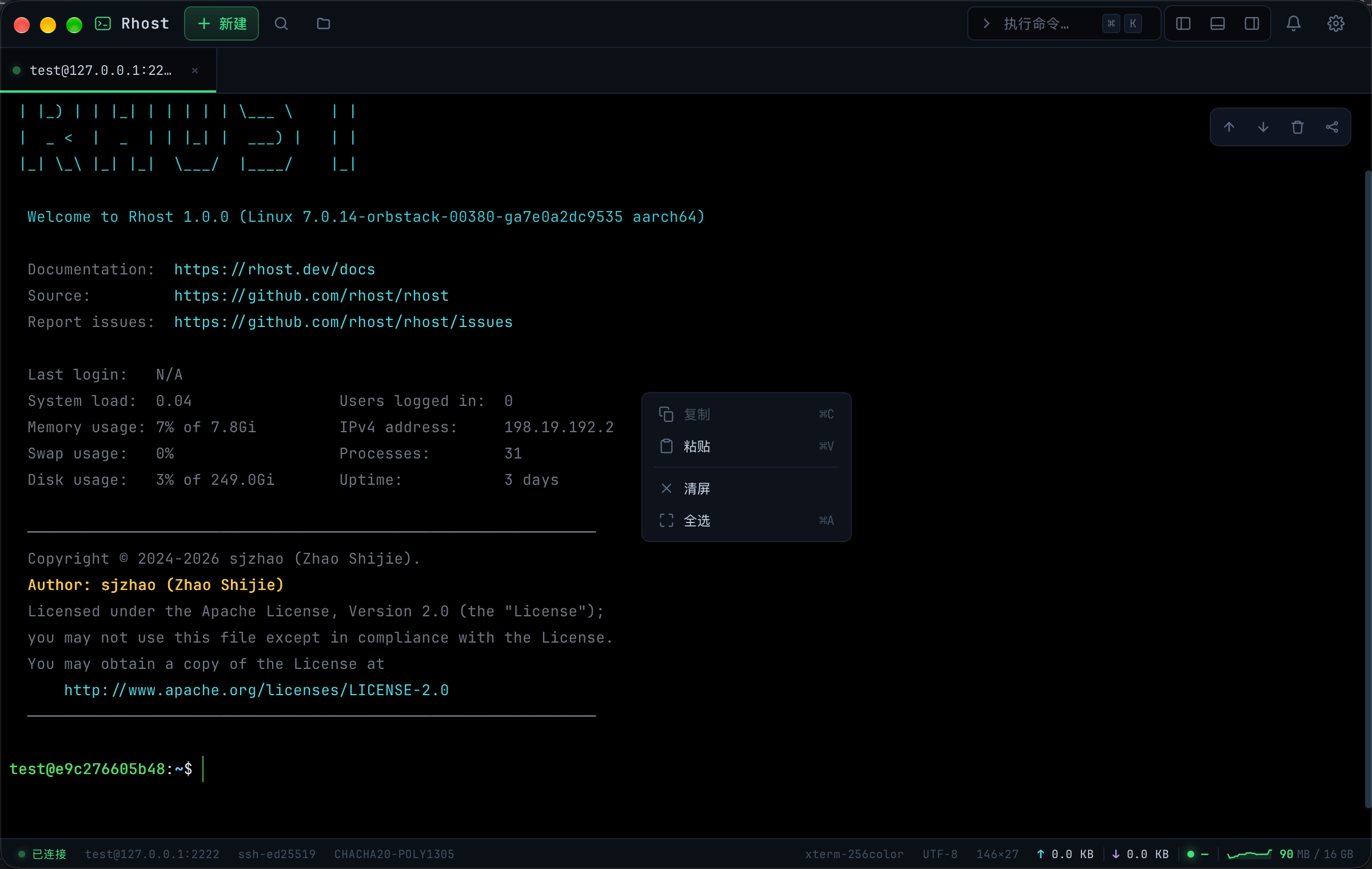
Task: Click the Author: sjzhao line
Action: pyautogui.click(x=156, y=585)
